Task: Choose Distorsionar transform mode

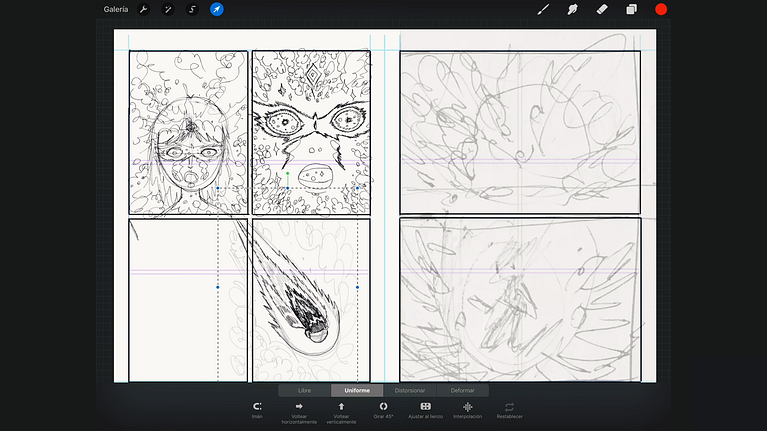Action: 410,390
